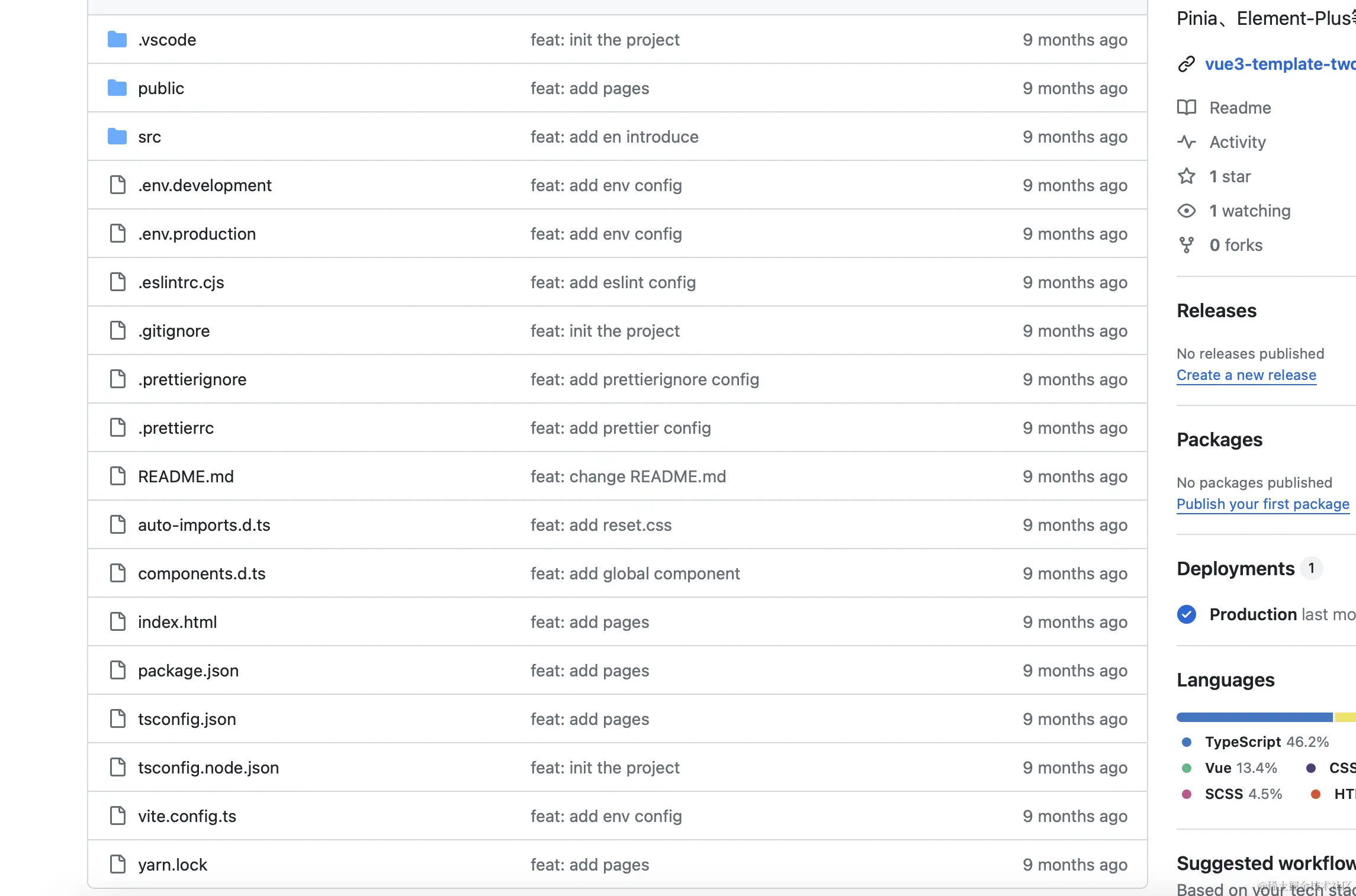1356x896 pixels.
Task: Click the star icon beside 1 star
Action: tap(1187, 176)
